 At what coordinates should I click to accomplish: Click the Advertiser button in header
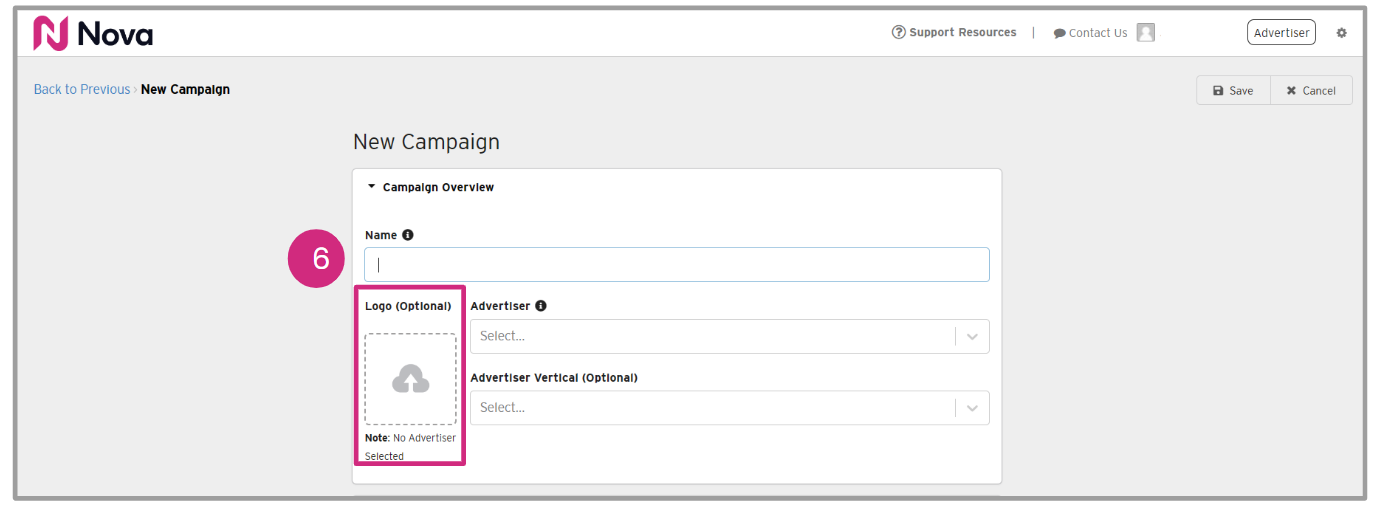click(1281, 33)
